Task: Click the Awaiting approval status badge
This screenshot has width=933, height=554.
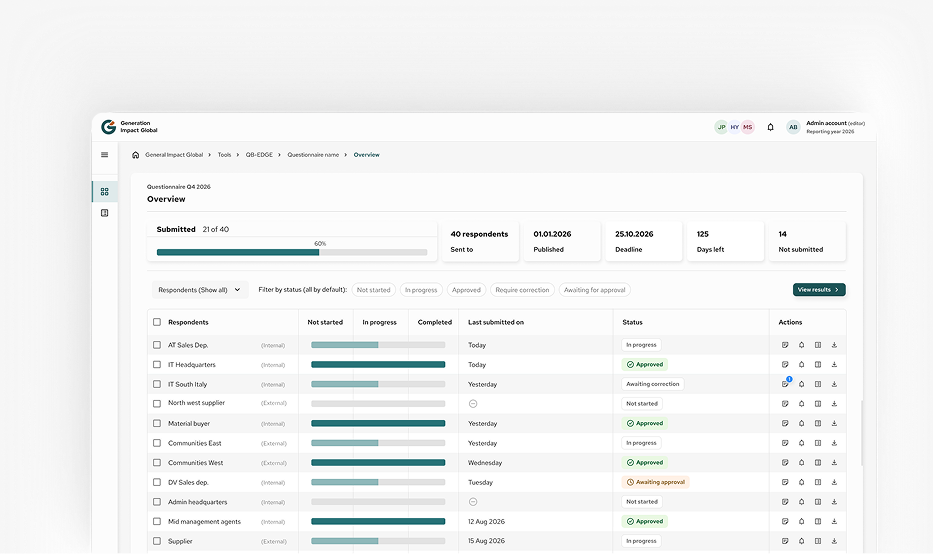Action: [x=656, y=483]
